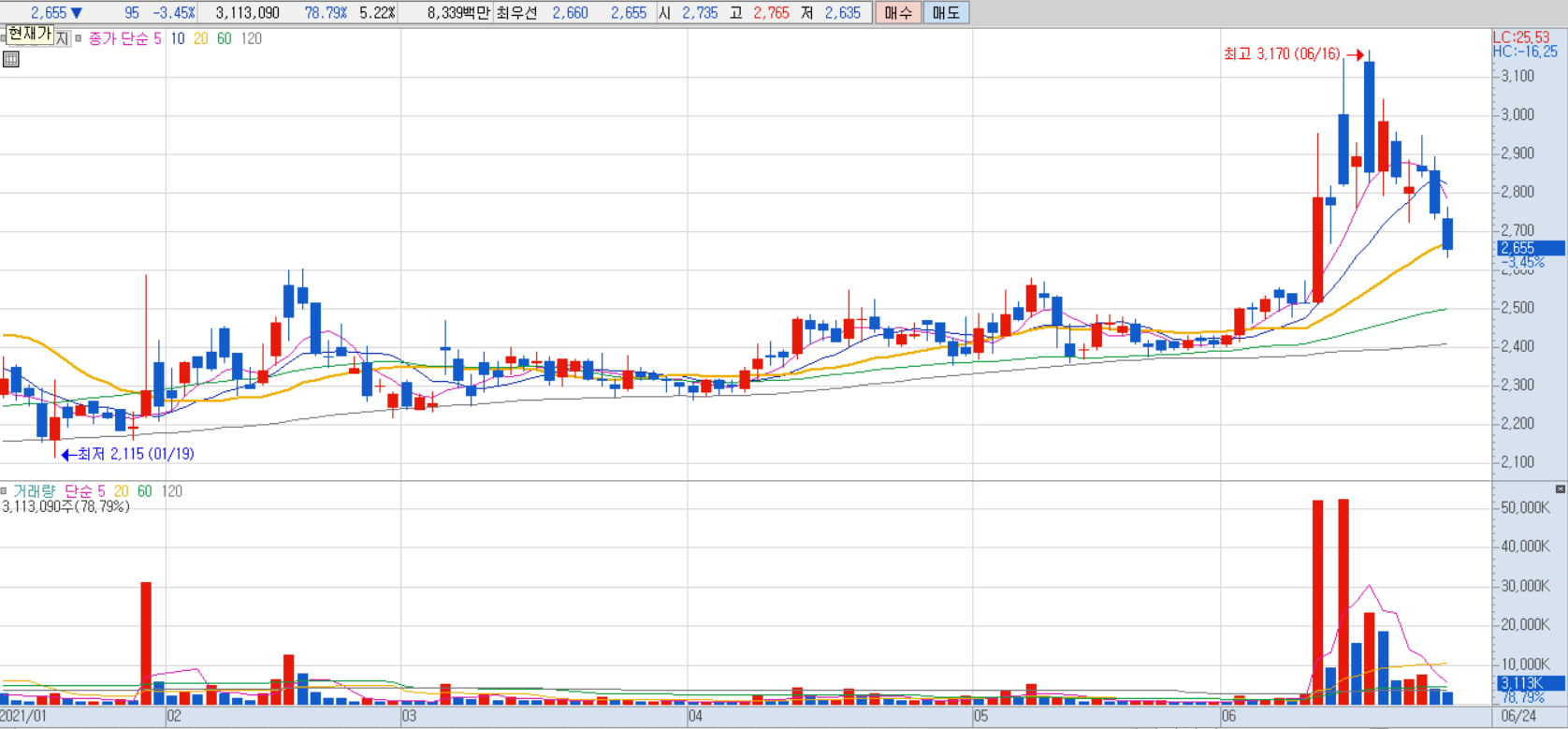
Task: Select the price 120-day moving average label
Action: 252,39
